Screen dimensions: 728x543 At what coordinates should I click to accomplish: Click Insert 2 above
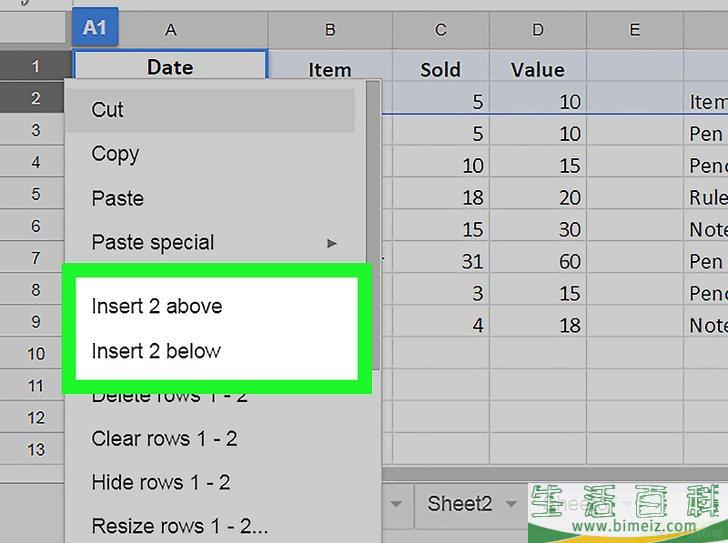click(x=157, y=306)
